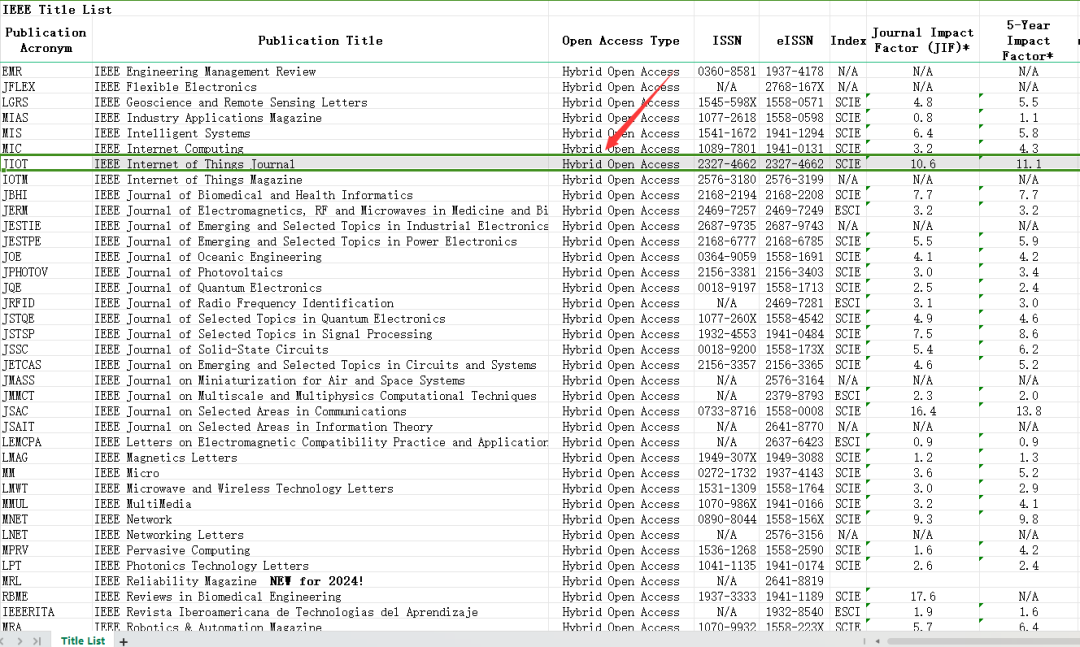Image resolution: width=1080 pixels, height=647 pixels.
Task: Select JIOT's impact factor 10.6
Action: coord(923,164)
